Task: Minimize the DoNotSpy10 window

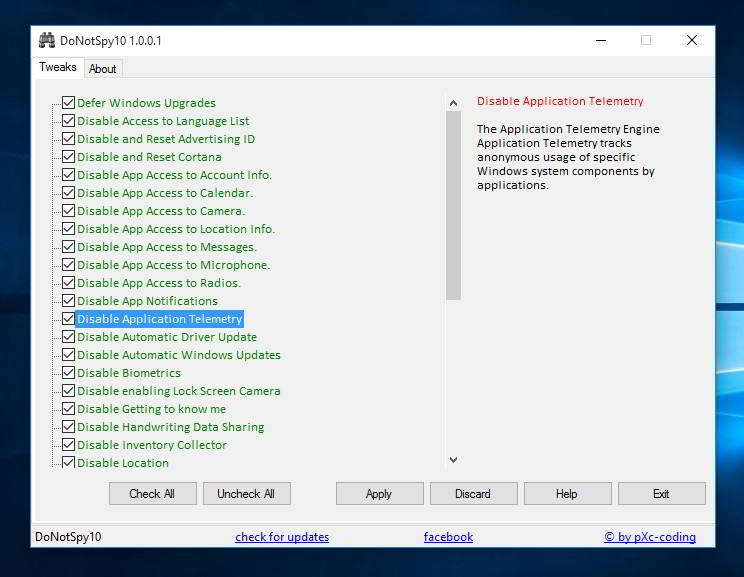Action: tap(601, 40)
